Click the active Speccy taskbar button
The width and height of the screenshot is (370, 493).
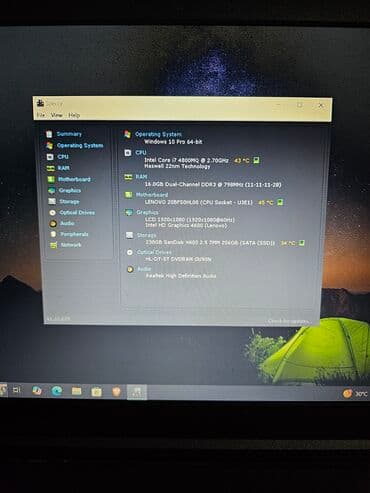[x=137, y=392]
